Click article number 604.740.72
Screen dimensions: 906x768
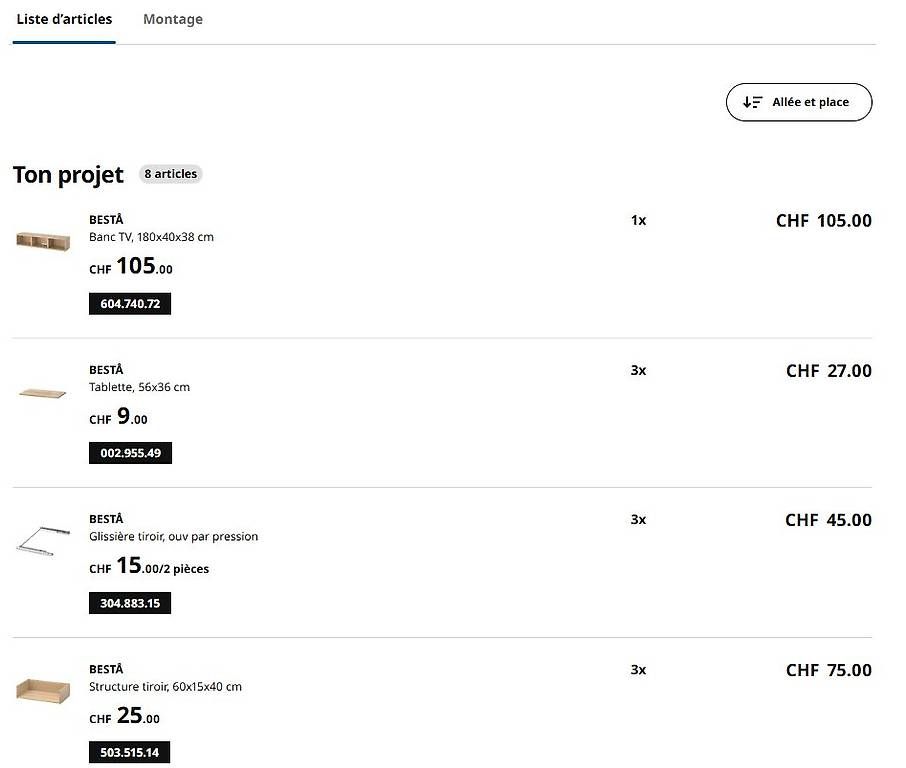130,304
